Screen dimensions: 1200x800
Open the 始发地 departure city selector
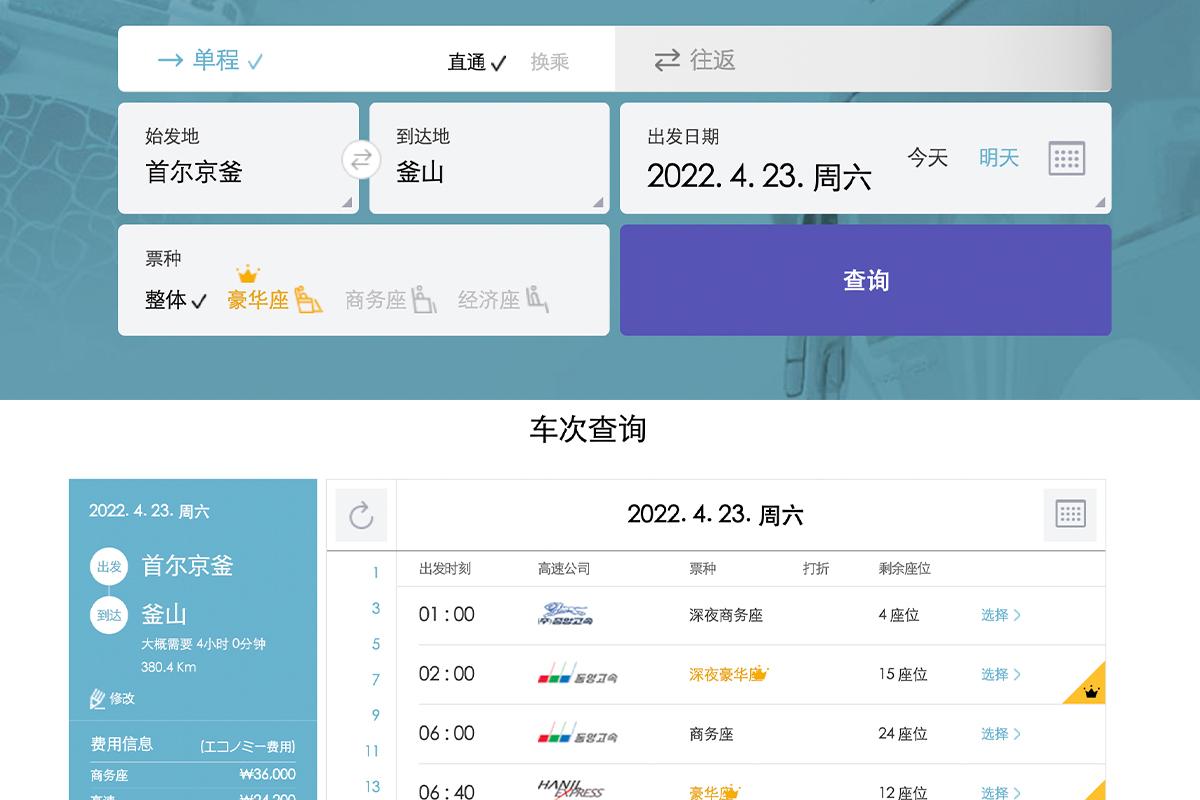point(238,158)
